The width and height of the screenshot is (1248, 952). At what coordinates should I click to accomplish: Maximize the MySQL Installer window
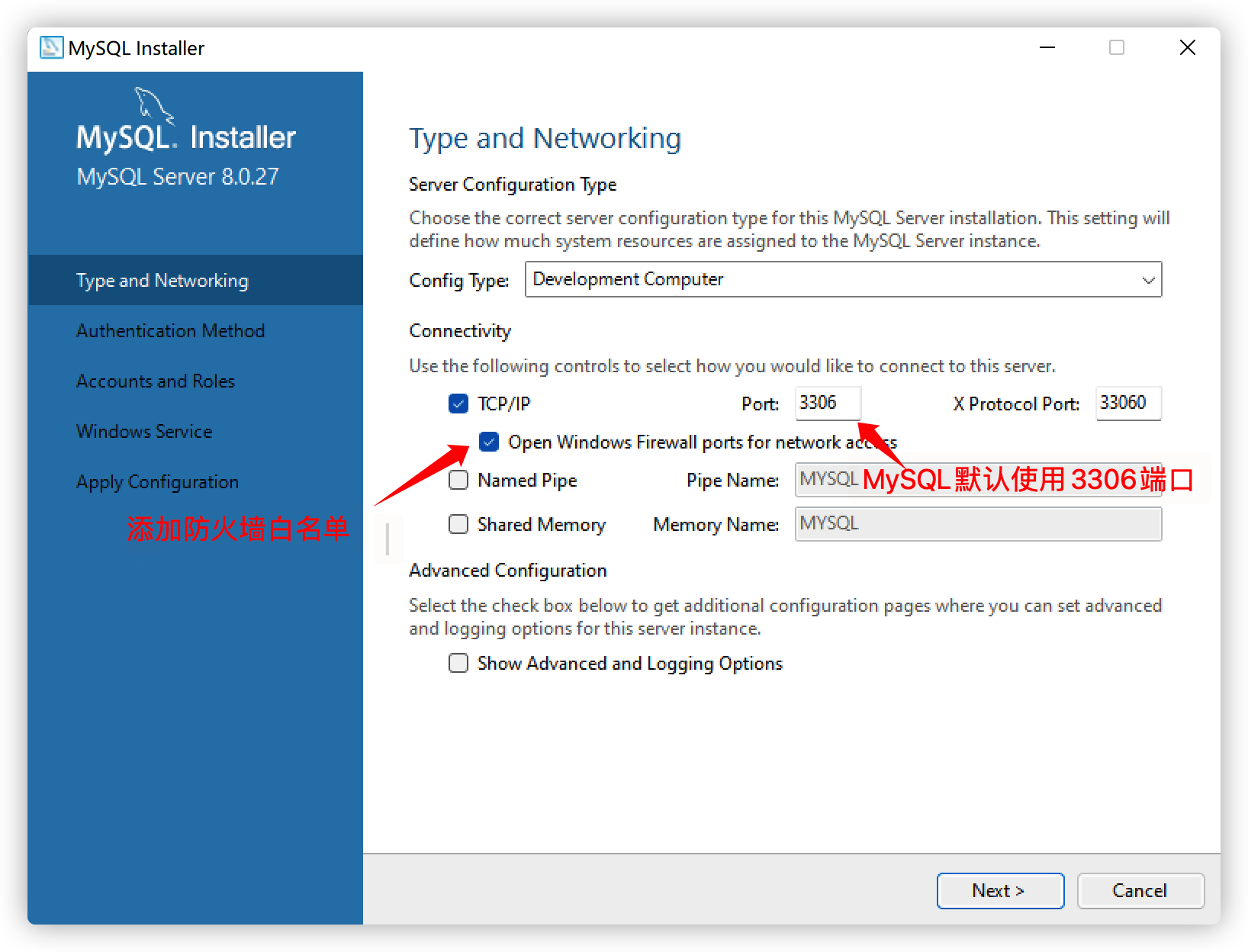tap(1117, 47)
